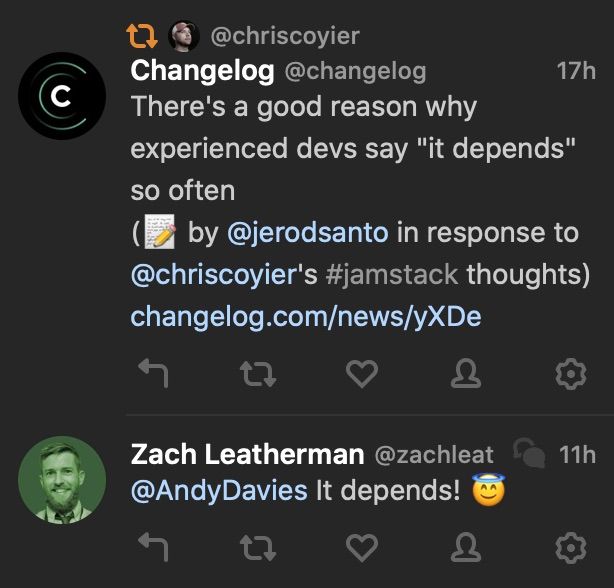Open gear menu on Zach Leatherman's tweet

pos(569,547)
